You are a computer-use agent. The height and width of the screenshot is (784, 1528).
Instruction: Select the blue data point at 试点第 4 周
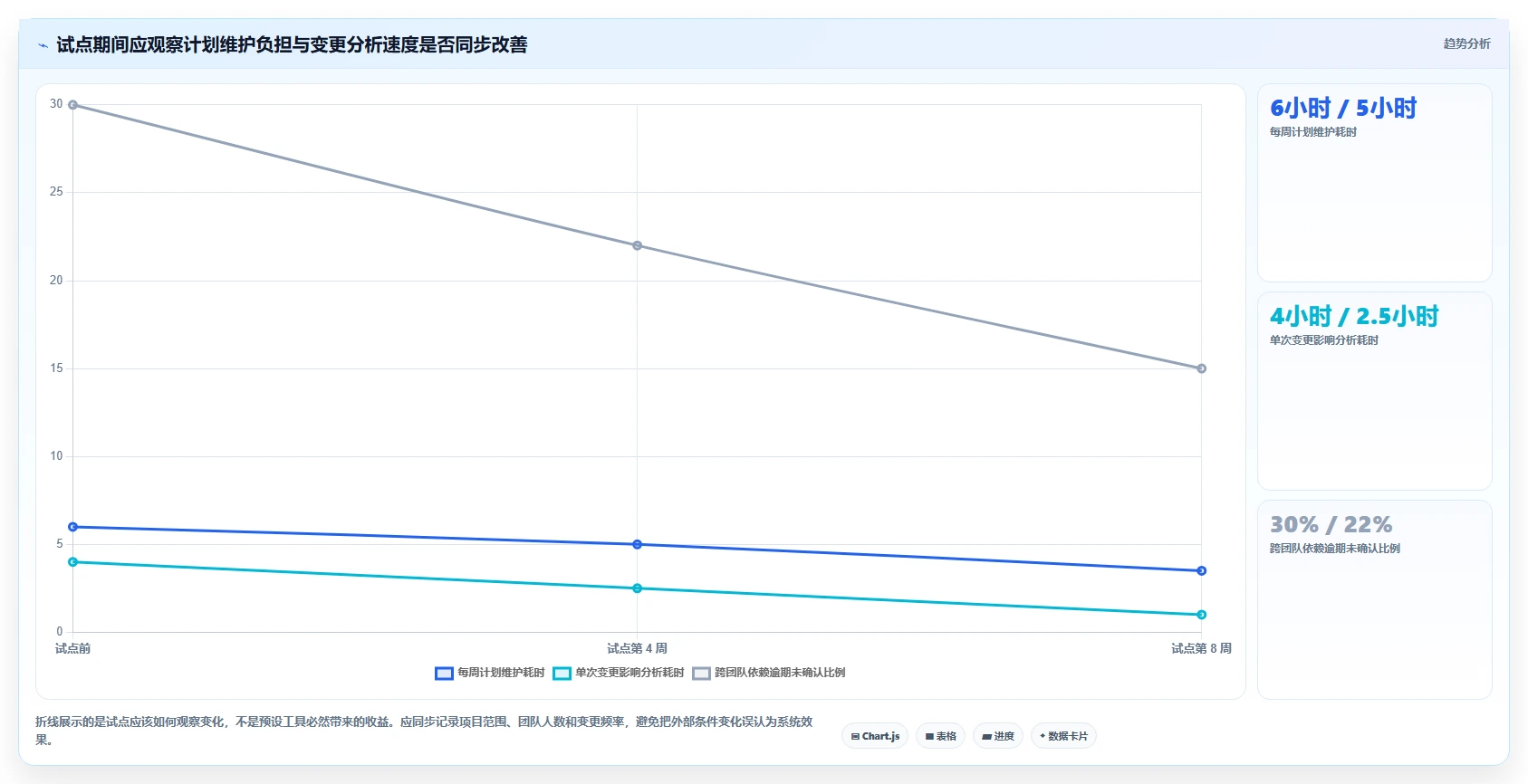click(637, 544)
